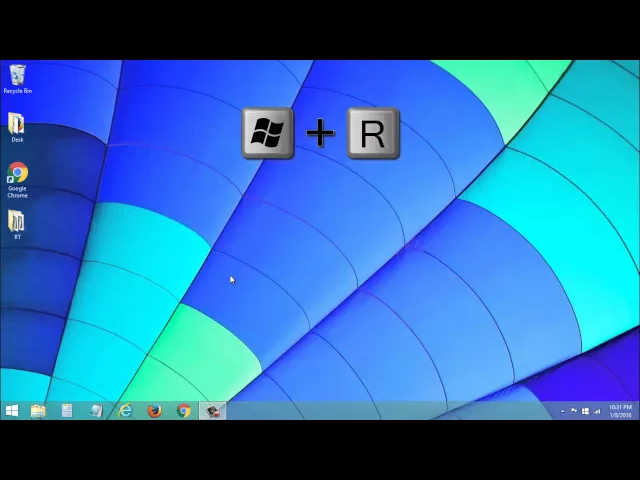Launch Firefox from the taskbar

154,410
